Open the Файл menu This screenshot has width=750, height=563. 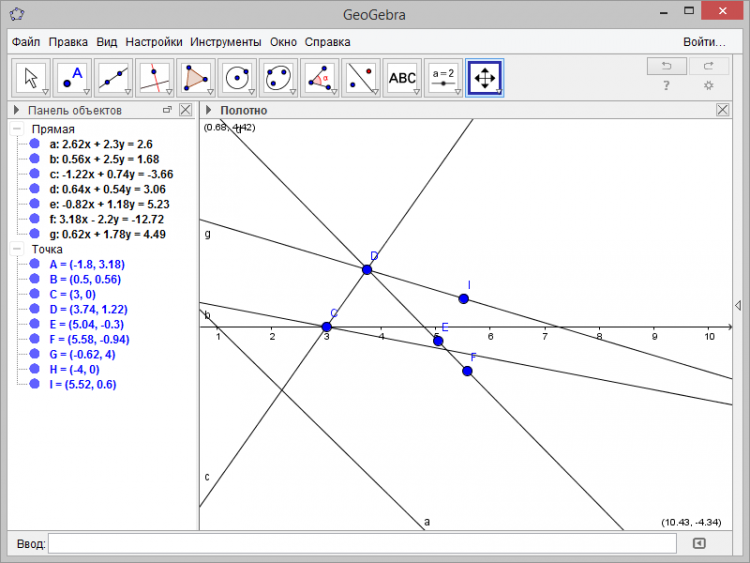click(x=26, y=42)
